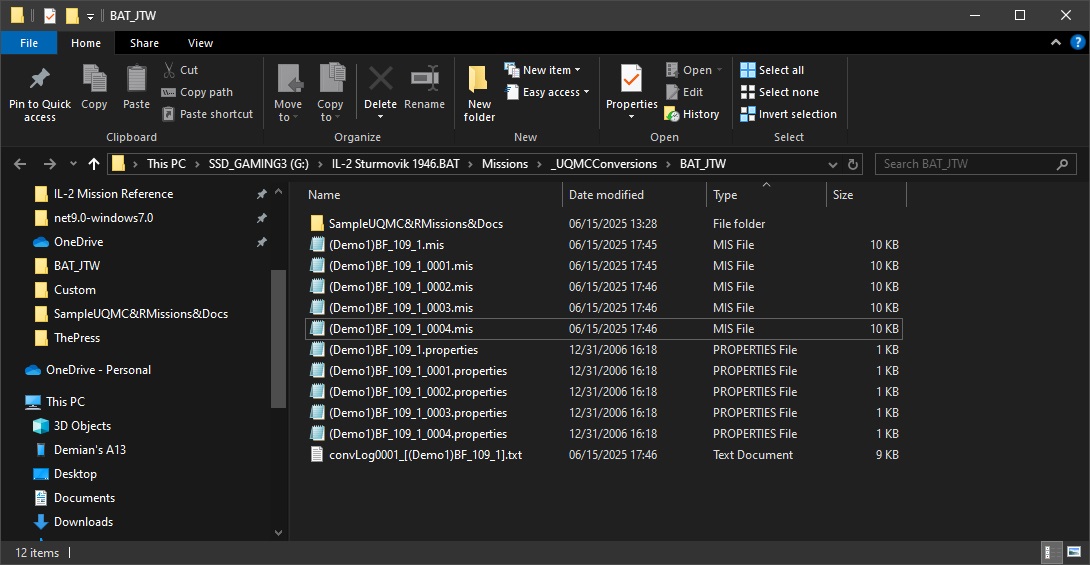
Task: Click Missions breadcrumb
Action: click(505, 164)
